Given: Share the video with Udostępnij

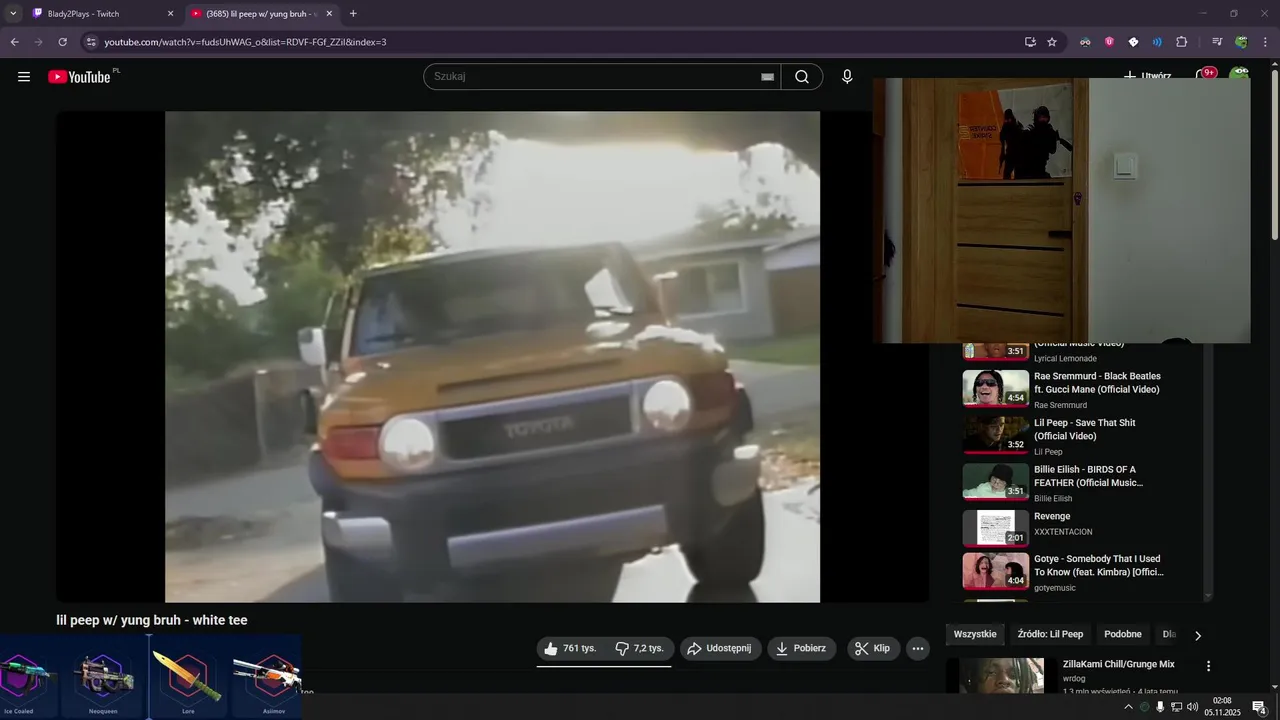Looking at the screenshot, I should [x=721, y=648].
